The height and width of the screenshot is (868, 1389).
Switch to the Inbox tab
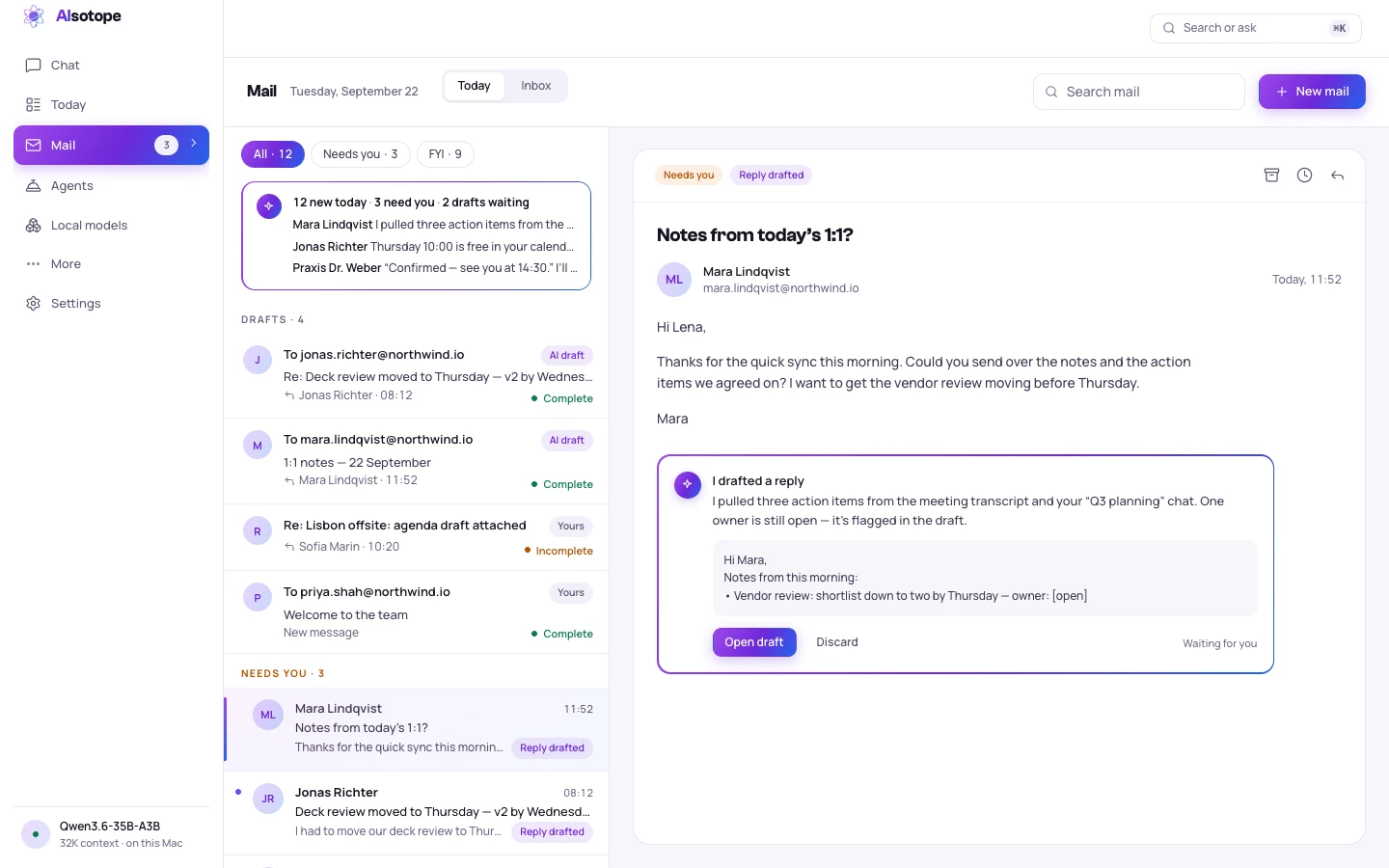(x=536, y=86)
